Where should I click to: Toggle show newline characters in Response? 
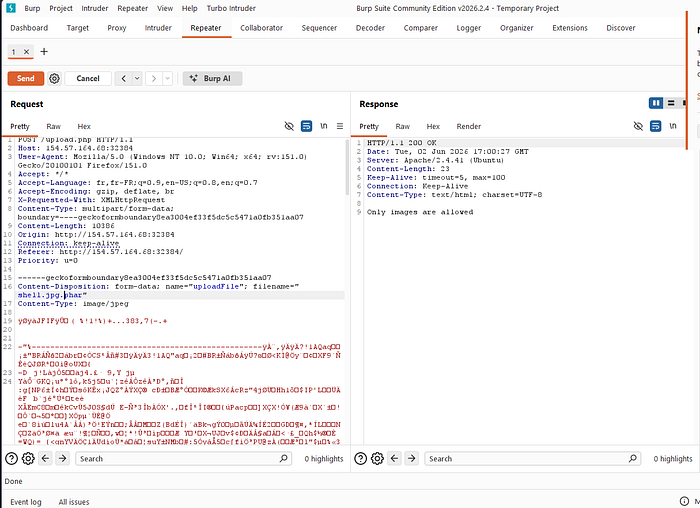[673, 126]
